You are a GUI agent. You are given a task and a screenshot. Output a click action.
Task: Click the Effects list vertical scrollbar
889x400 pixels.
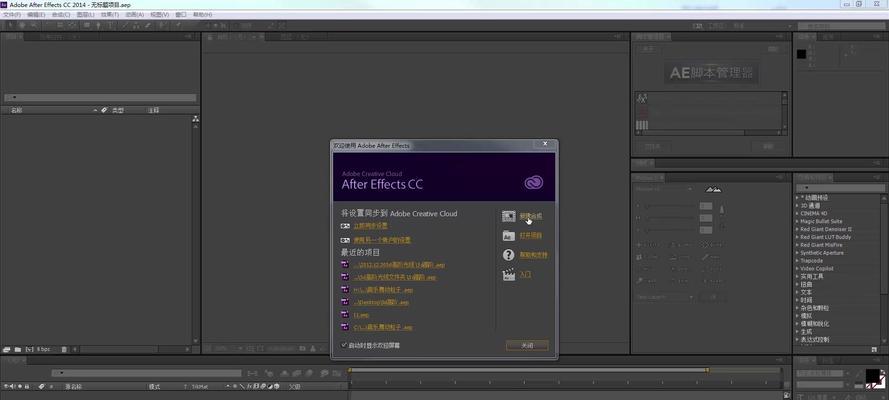coord(884,269)
